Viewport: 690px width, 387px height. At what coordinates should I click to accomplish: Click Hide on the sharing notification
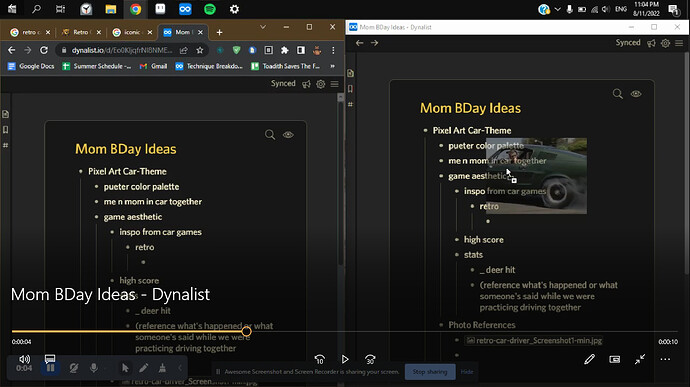coord(466,372)
